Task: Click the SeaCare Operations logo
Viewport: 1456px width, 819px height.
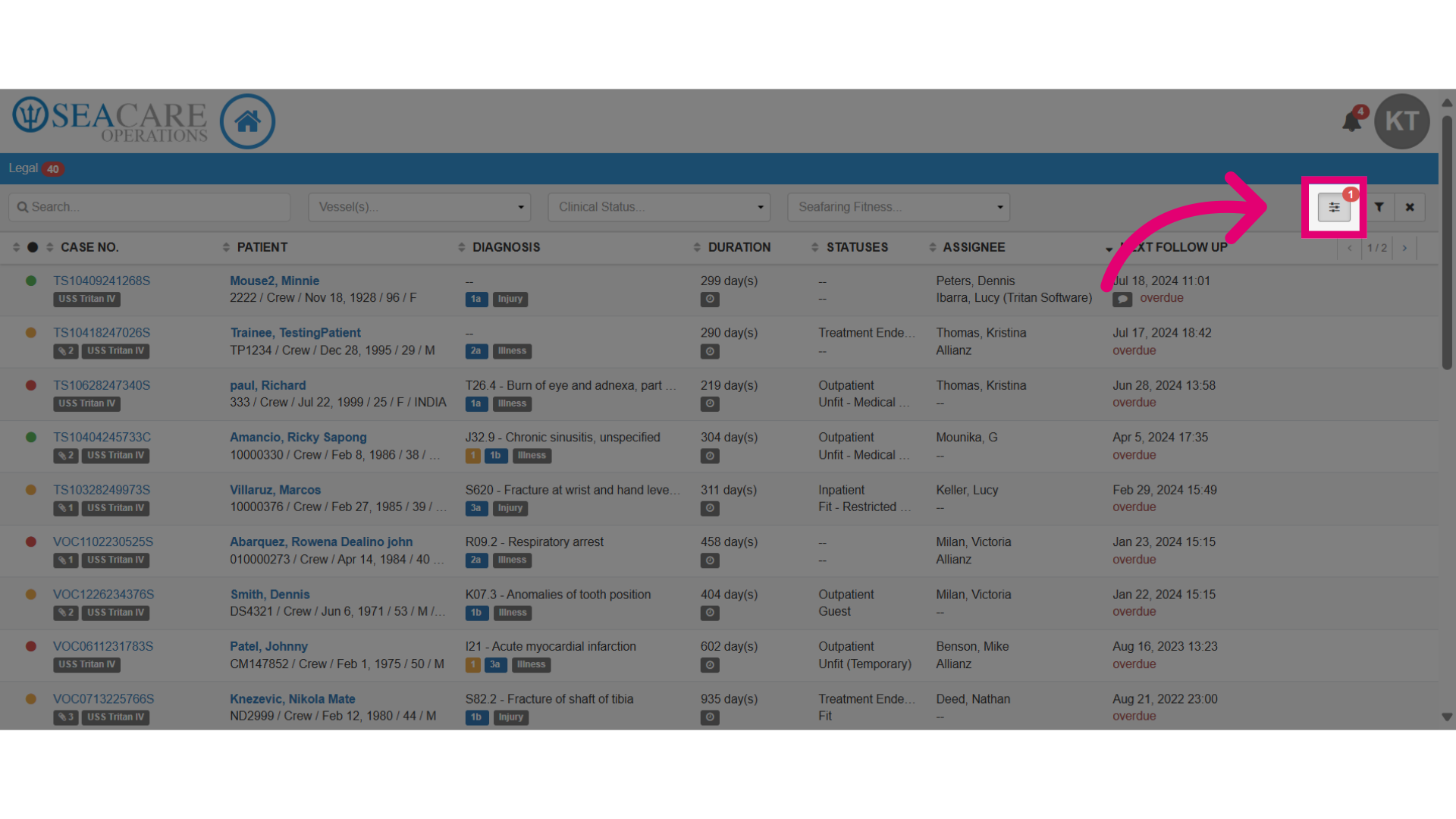Action: 110,120
